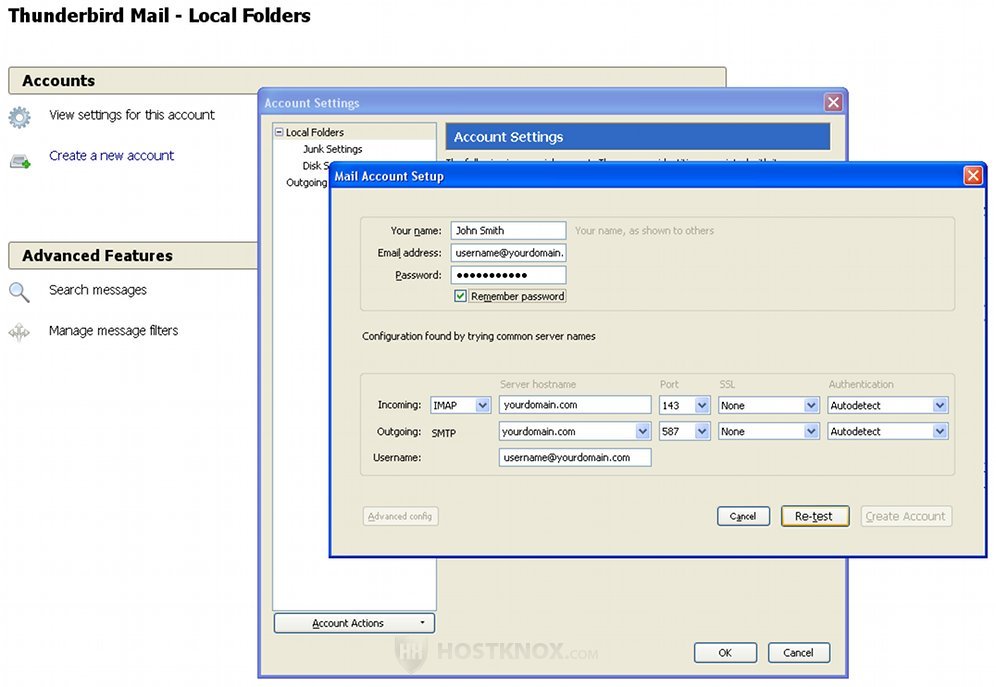Click the magnifier Search messages icon

(x=19, y=292)
